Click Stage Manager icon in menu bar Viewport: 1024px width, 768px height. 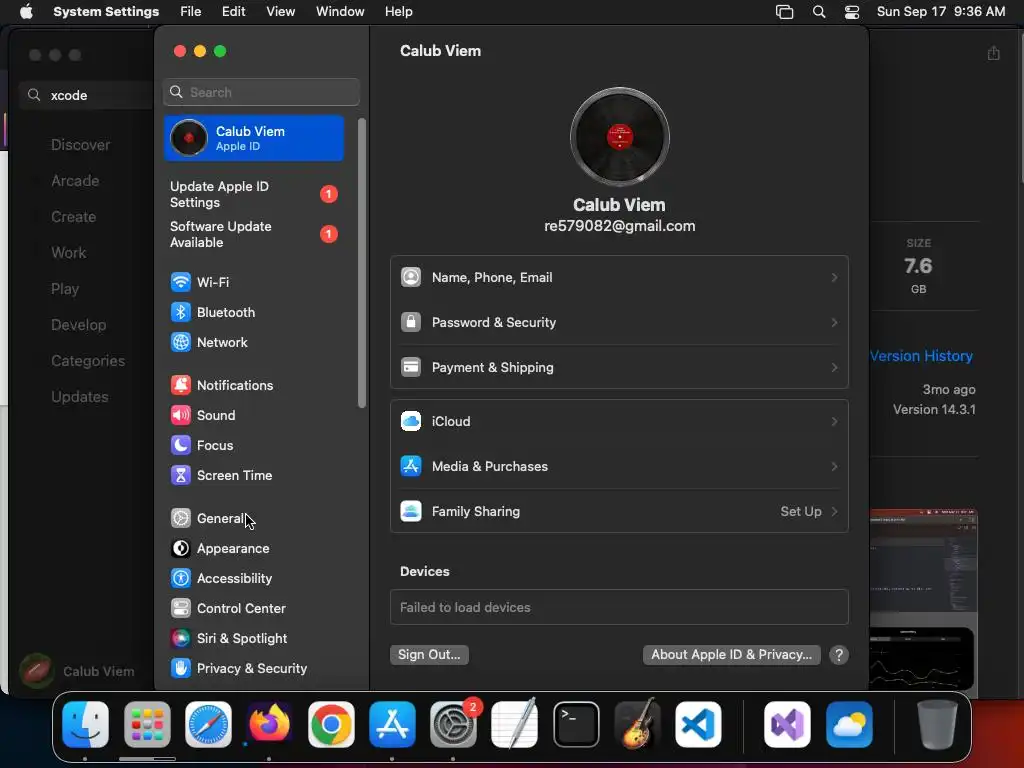(784, 12)
